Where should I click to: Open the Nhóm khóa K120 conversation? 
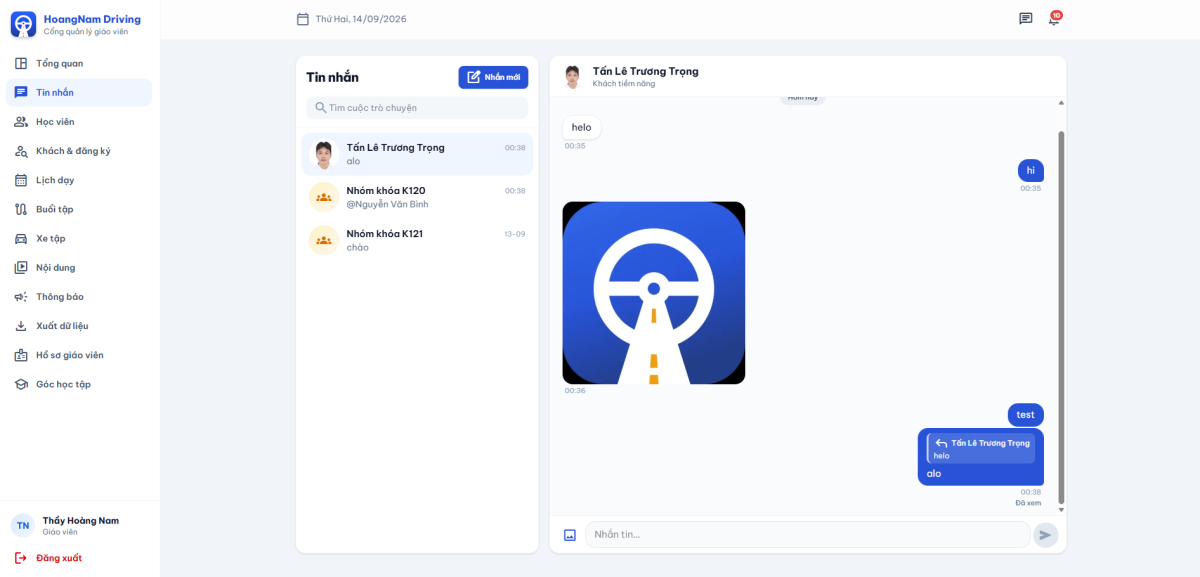coord(417,197)
